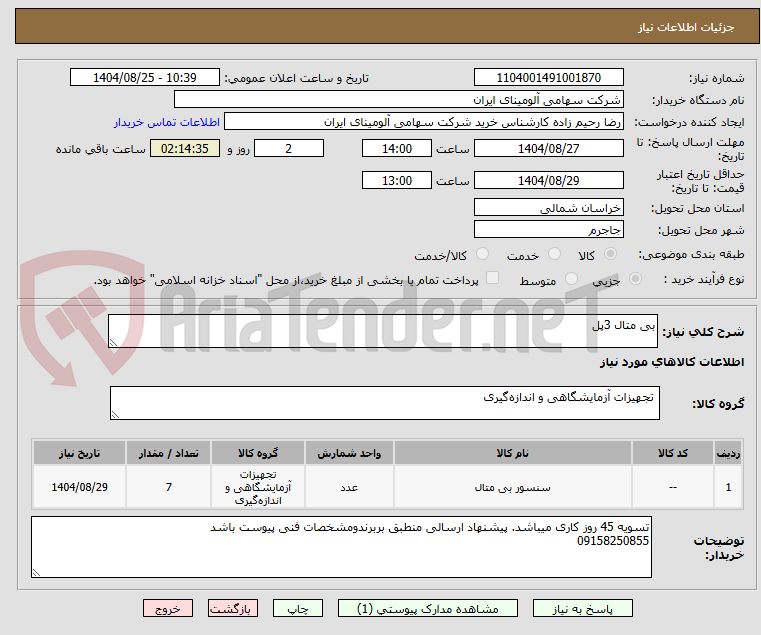The image size is (761, 635).
Task: Select the جزیی purchase type radio
Action: [635, 279]
